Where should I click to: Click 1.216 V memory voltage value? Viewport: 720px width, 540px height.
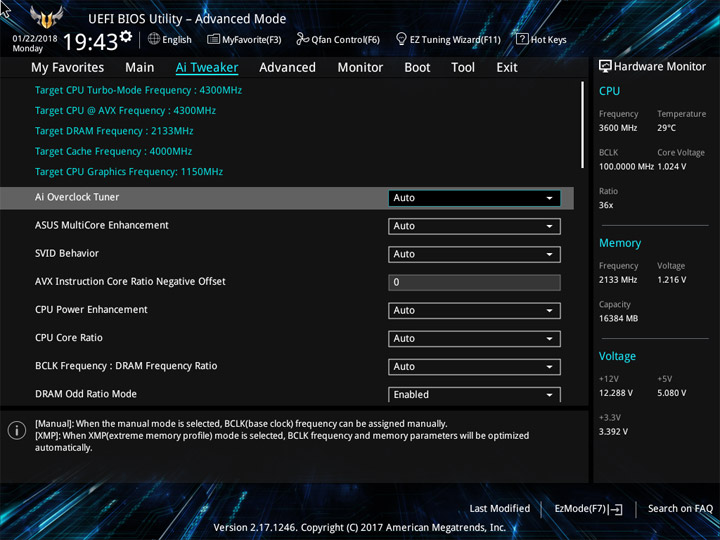tap(671, 280)
